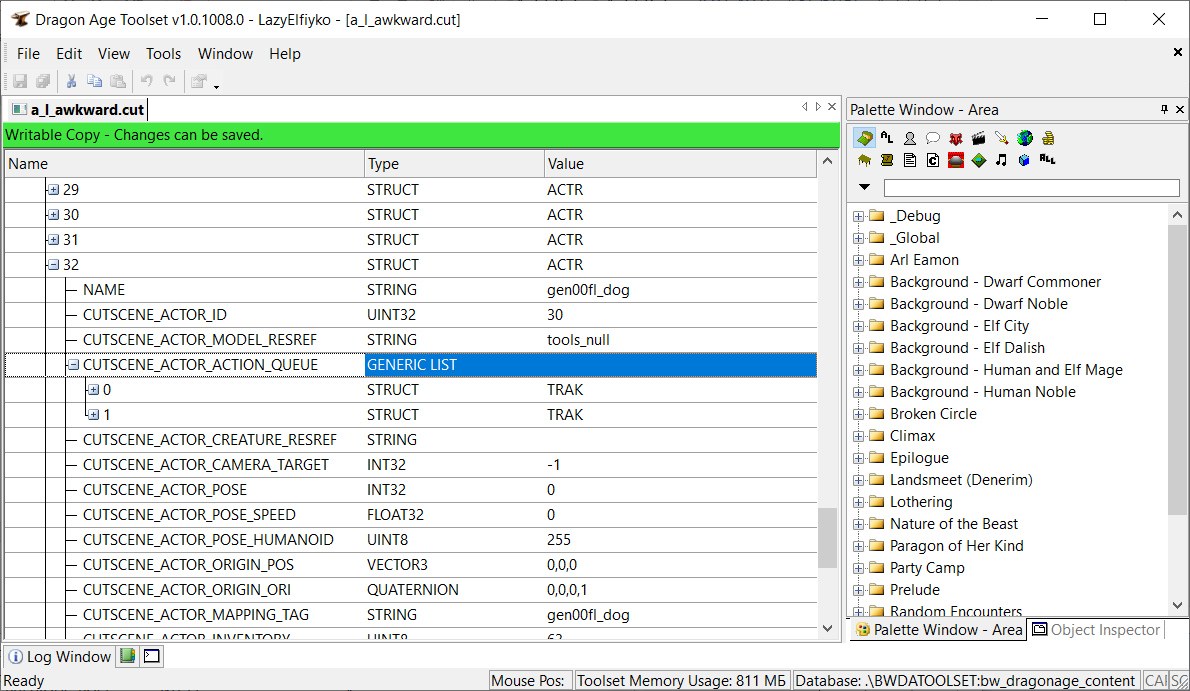Click the Type column header
Viewport: 1190px width, 691px height.
click(x=454, y=164)
